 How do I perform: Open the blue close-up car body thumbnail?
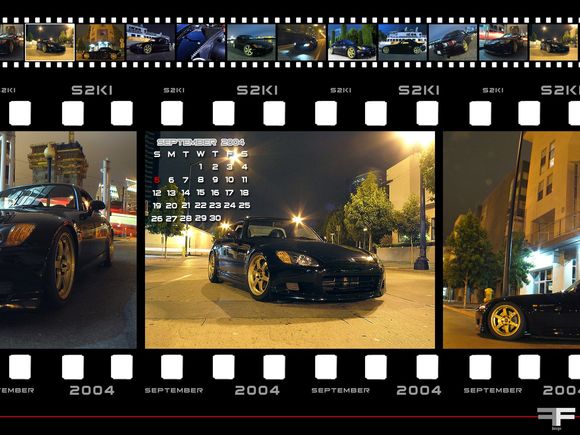(x=200, y=42)
